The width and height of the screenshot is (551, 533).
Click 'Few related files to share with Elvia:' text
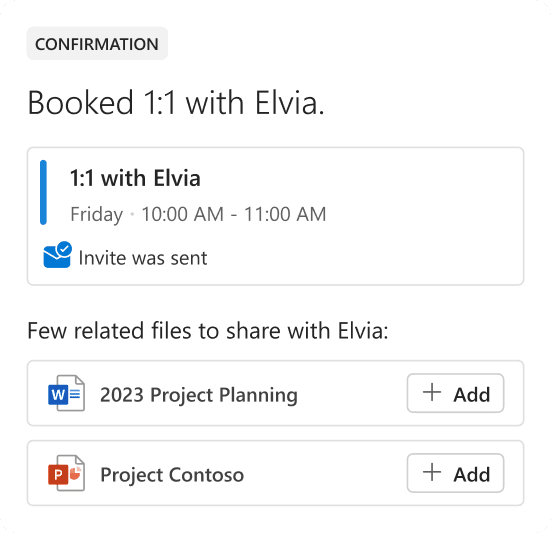point(208,331)
